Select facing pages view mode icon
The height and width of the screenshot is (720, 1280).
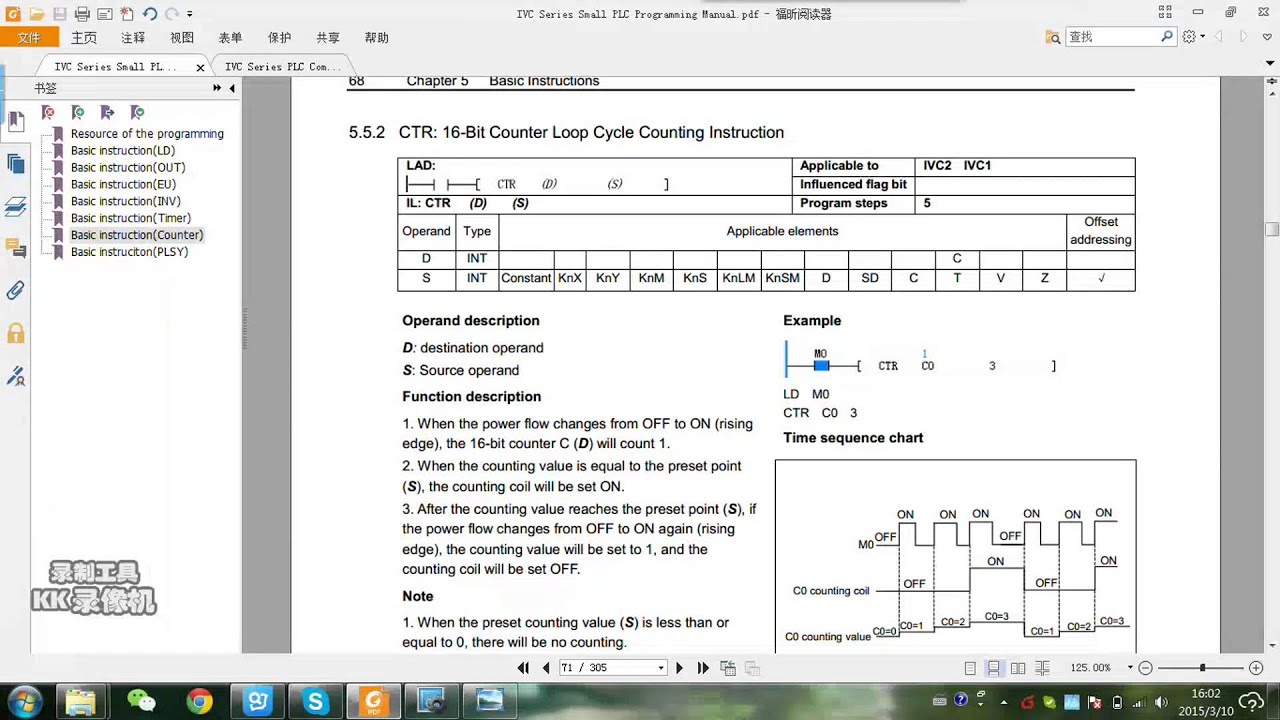tap(1018, 667)
